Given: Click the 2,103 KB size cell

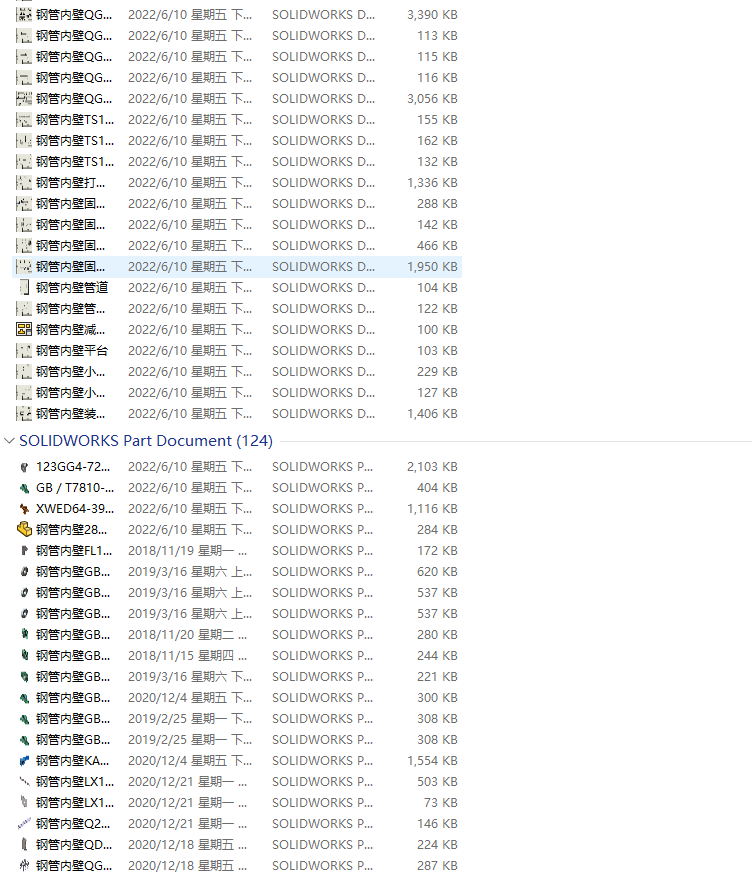Looking at the screenshot, I should (432, 467).
